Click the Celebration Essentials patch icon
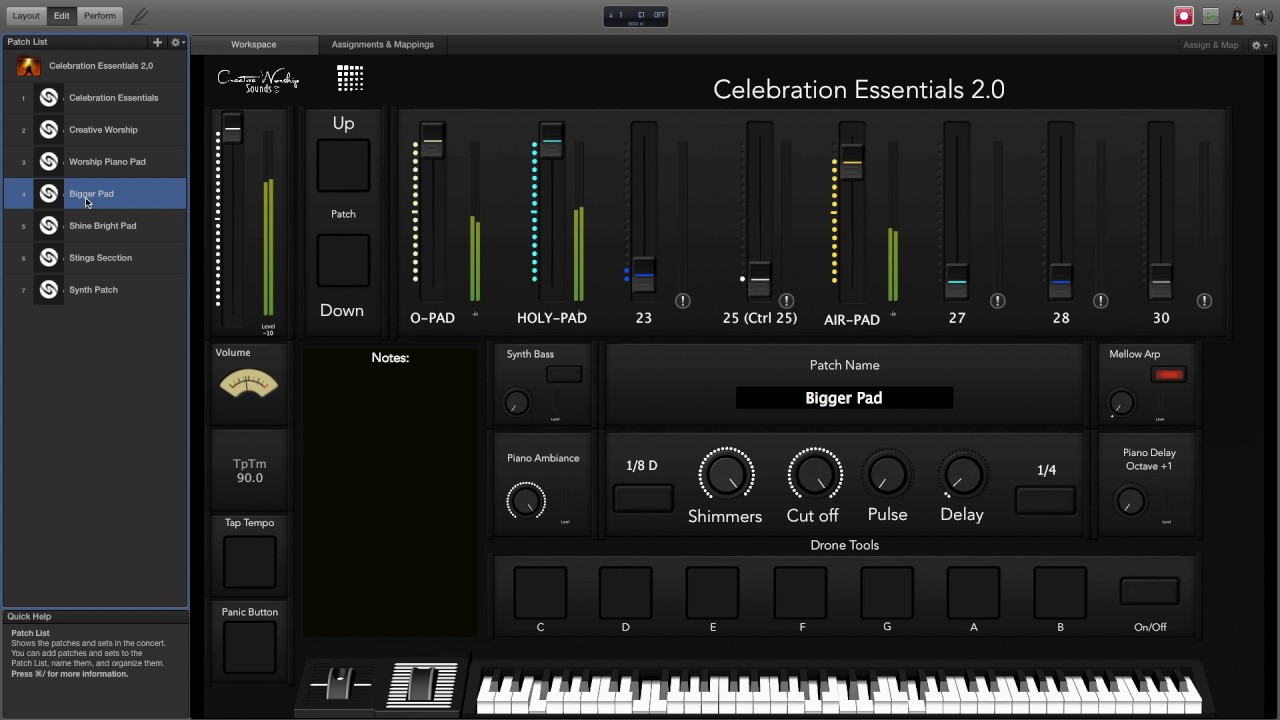 coord(48,98)
